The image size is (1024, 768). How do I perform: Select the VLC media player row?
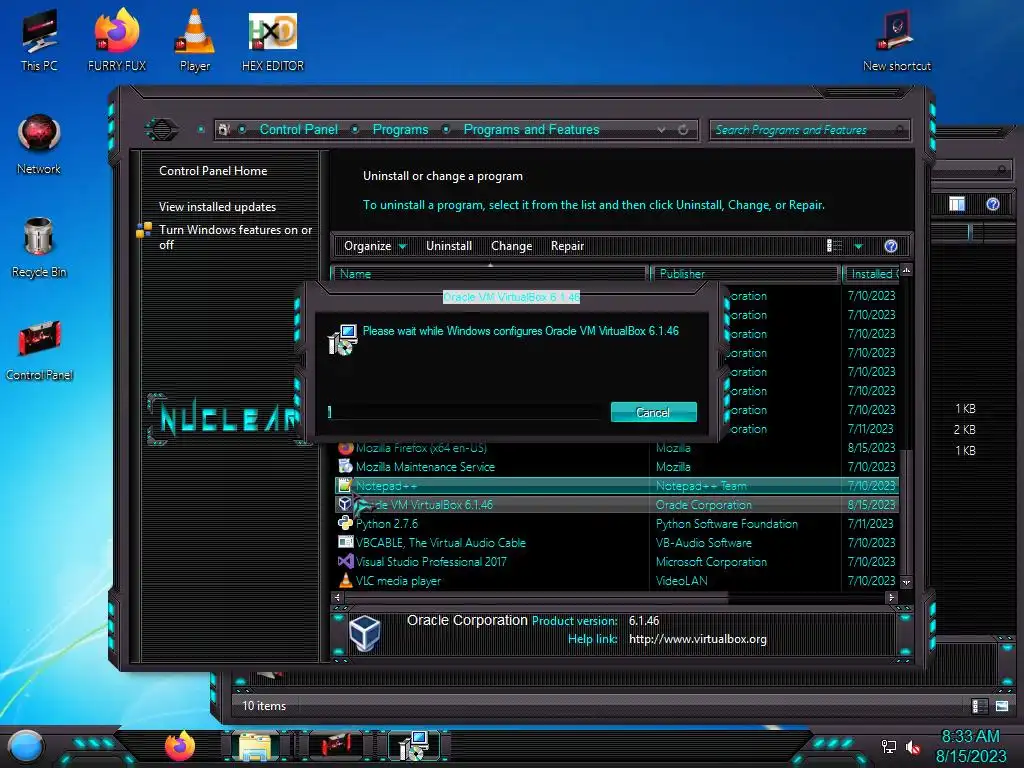(616, 580)
